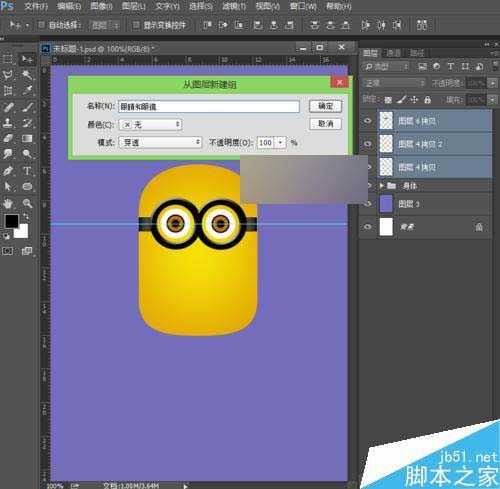
Task: Select the Zoom tool in toolbox
Action: tap(27, 203)
